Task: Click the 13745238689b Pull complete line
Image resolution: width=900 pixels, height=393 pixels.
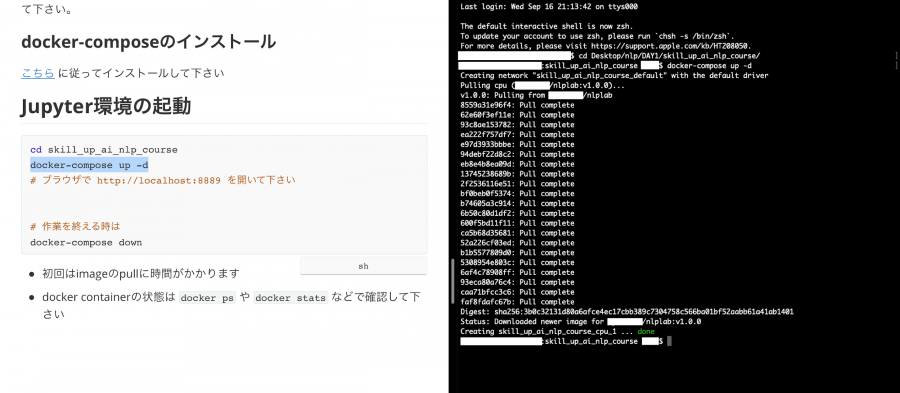Action: click(x=517, y=174)
